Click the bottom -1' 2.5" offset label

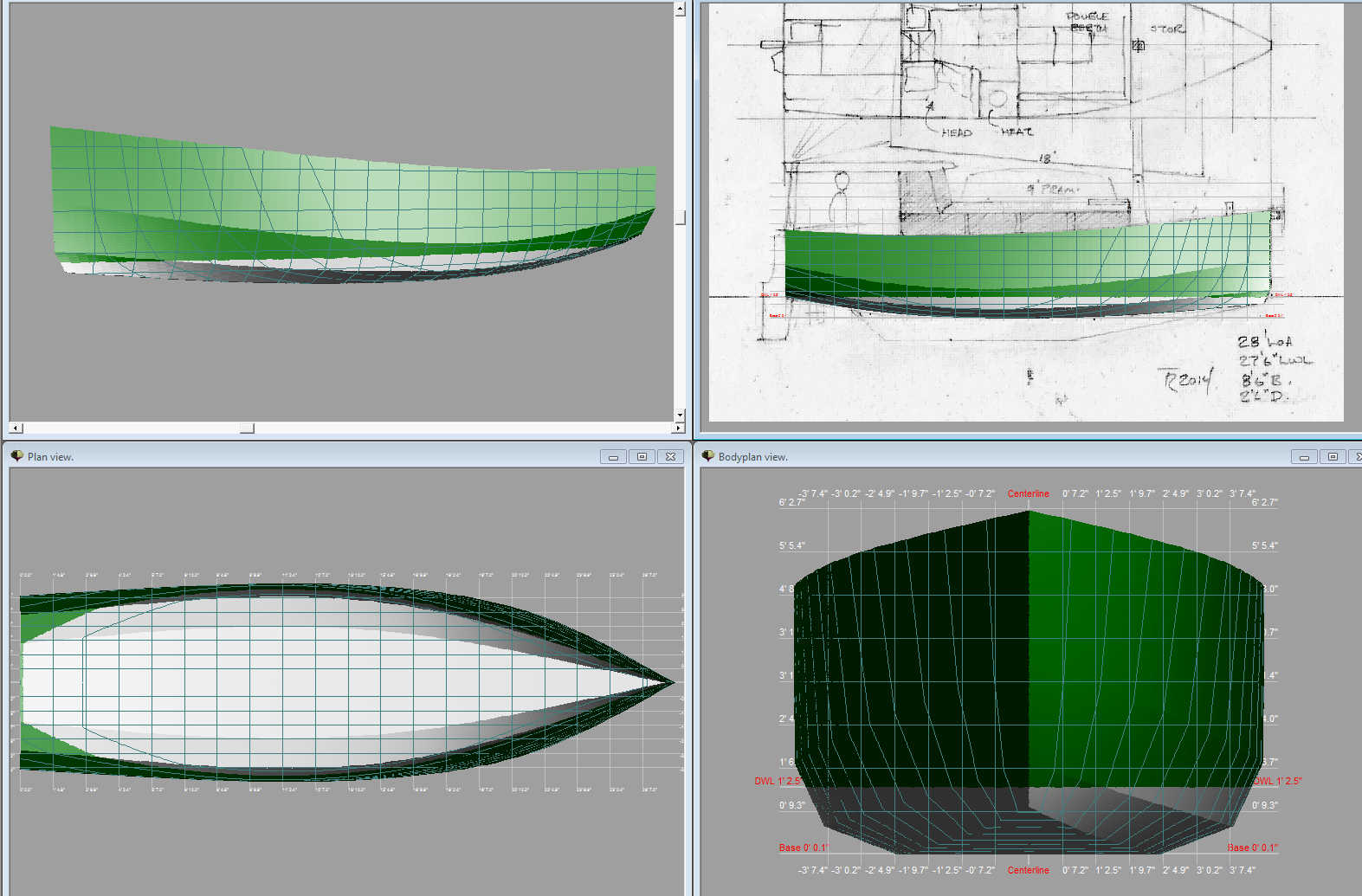pyautogui.click(x=947, y=870)
